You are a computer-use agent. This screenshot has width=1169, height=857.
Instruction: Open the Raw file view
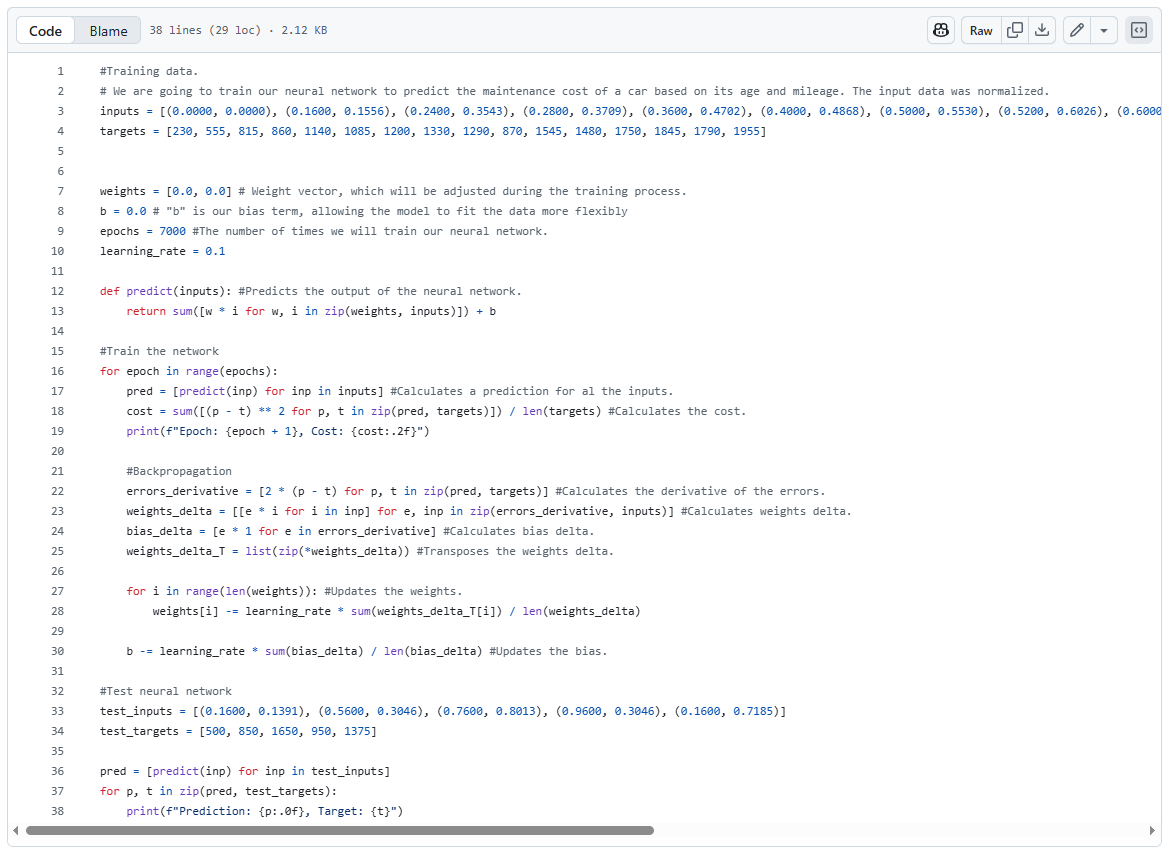pyautogui.click(x=981, y=31)
